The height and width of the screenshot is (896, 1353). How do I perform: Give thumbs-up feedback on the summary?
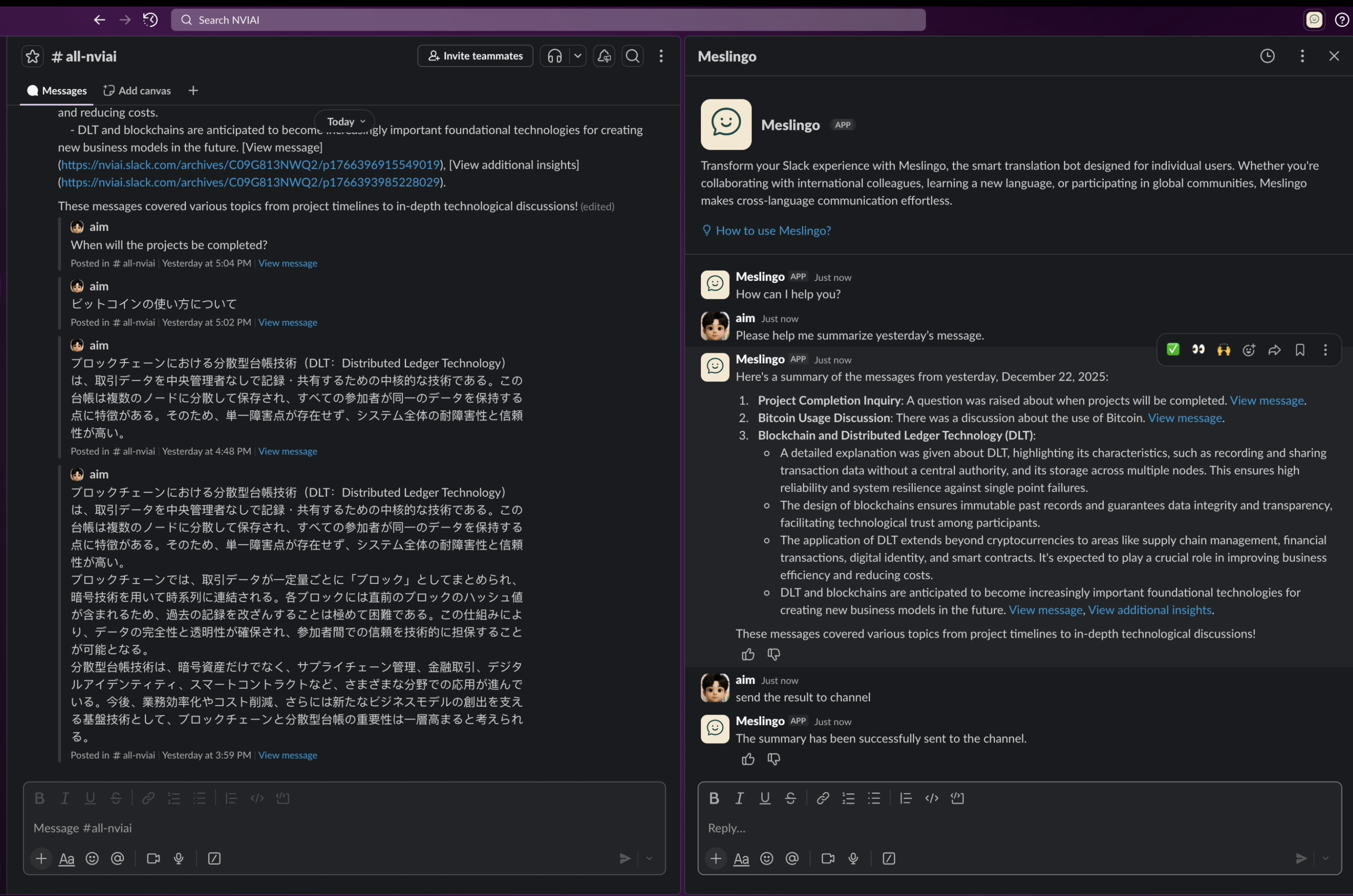pos(748,655)
